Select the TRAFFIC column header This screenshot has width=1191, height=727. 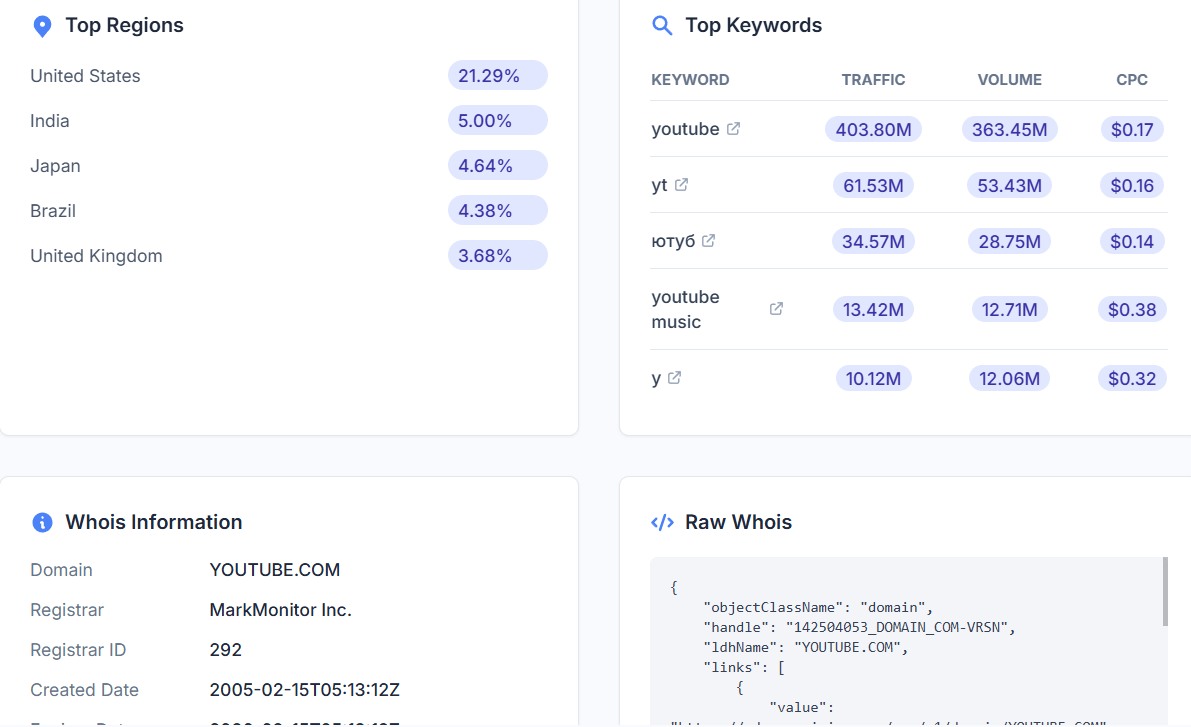click(873, 80)
